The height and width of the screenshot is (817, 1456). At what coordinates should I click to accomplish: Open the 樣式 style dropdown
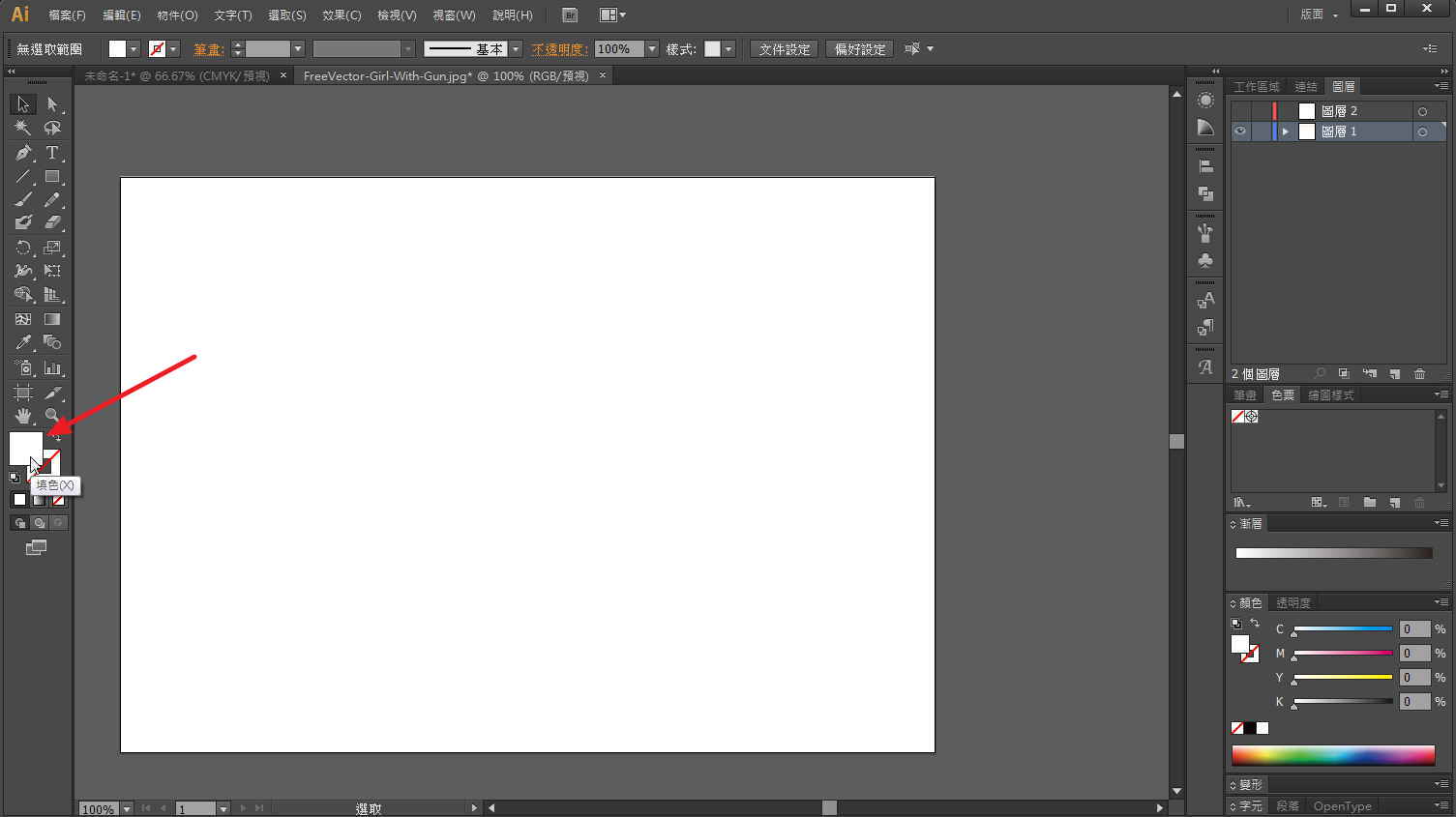click(x=728, y=49)
